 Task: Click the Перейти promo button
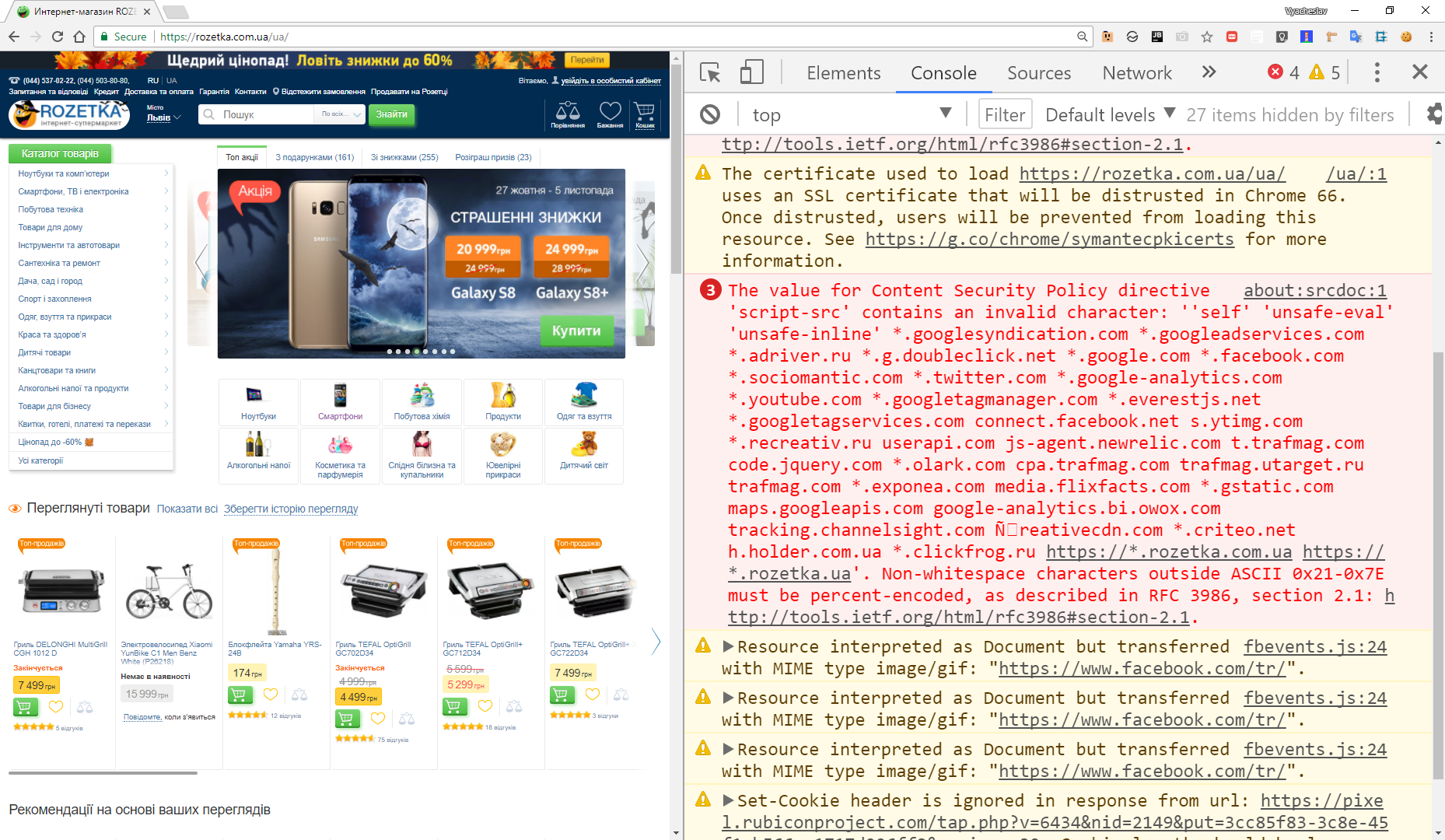point(586,60)
